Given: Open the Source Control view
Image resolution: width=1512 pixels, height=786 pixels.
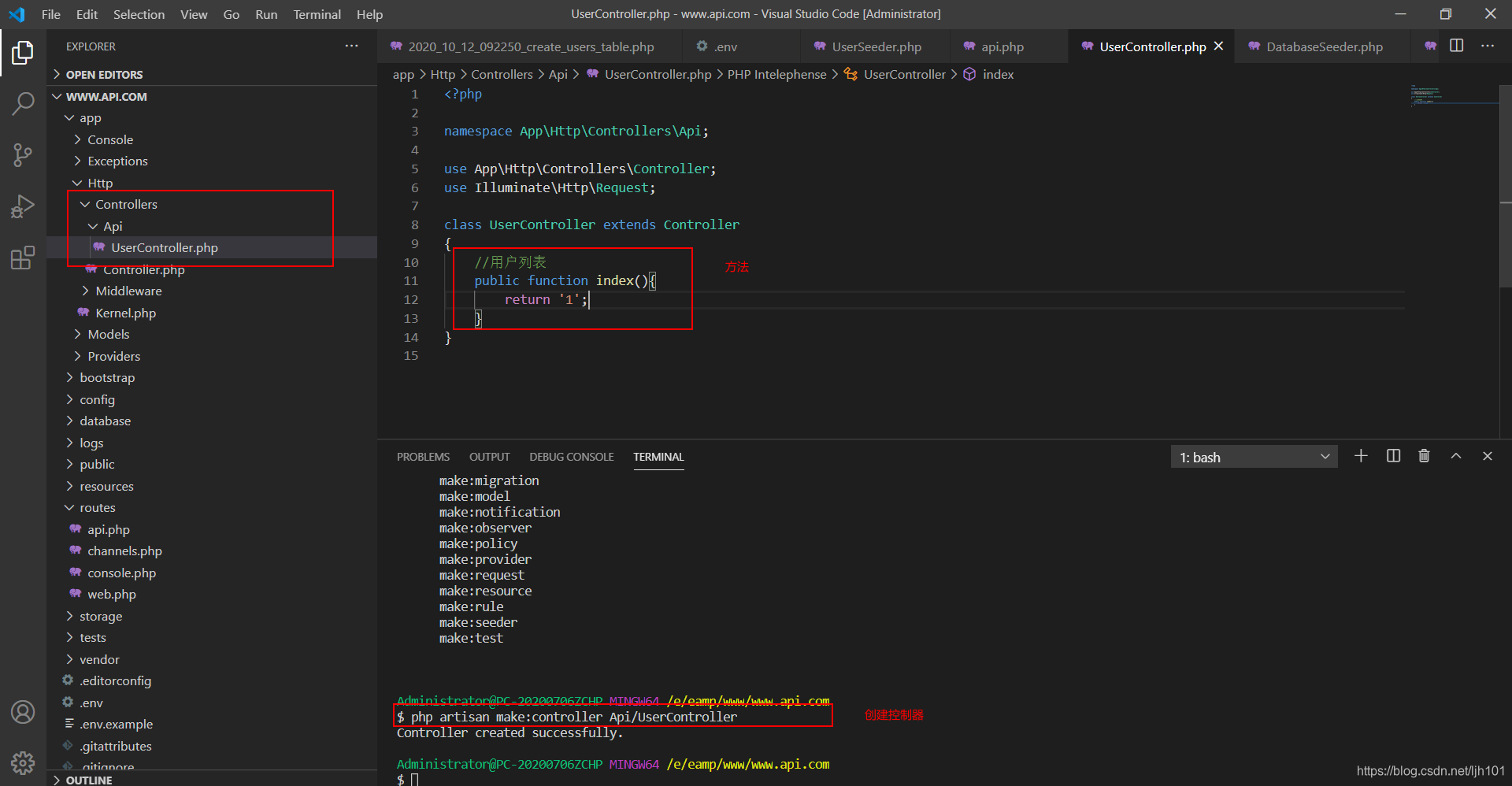Looking at the screenshot, I should (x=23, y=154).
